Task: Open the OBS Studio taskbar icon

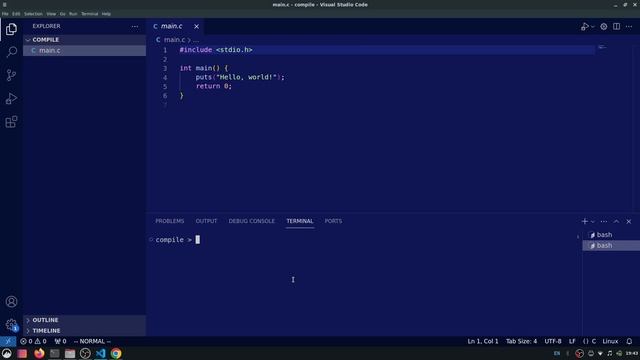Action: pos(85,353)
